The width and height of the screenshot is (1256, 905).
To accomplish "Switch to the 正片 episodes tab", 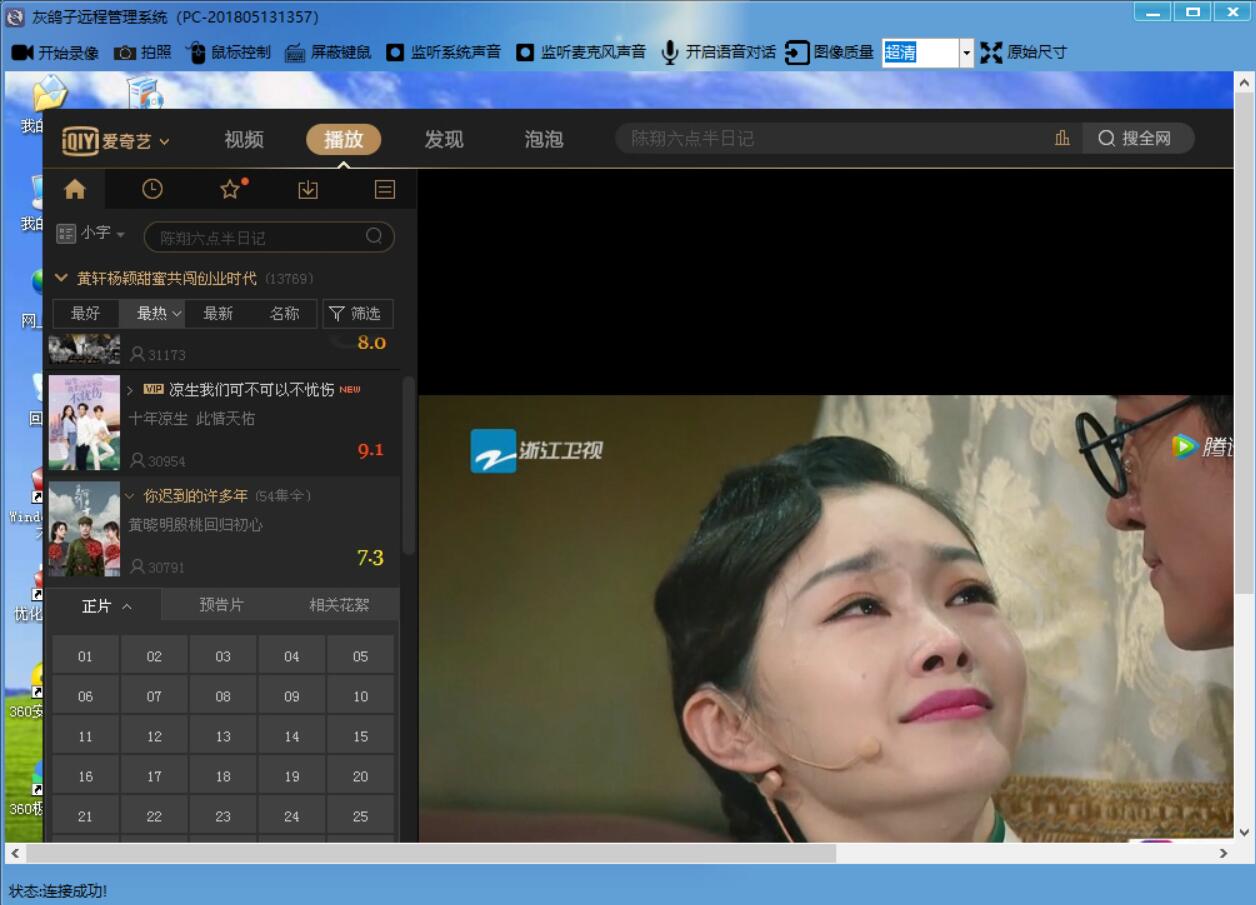I will pos(106,606).
